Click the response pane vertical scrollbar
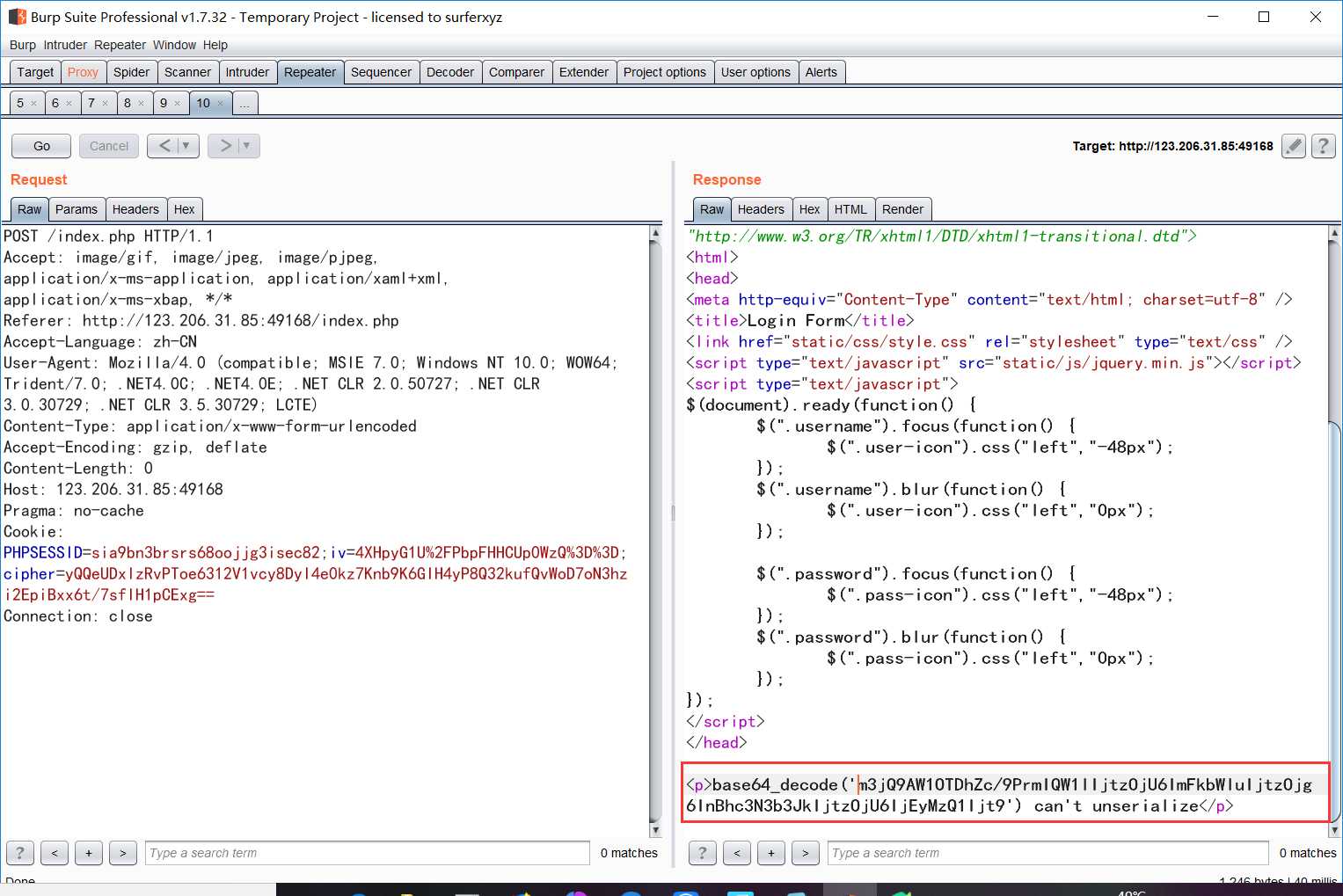This screenshot has width=1343, height=896. [1335, 531]
